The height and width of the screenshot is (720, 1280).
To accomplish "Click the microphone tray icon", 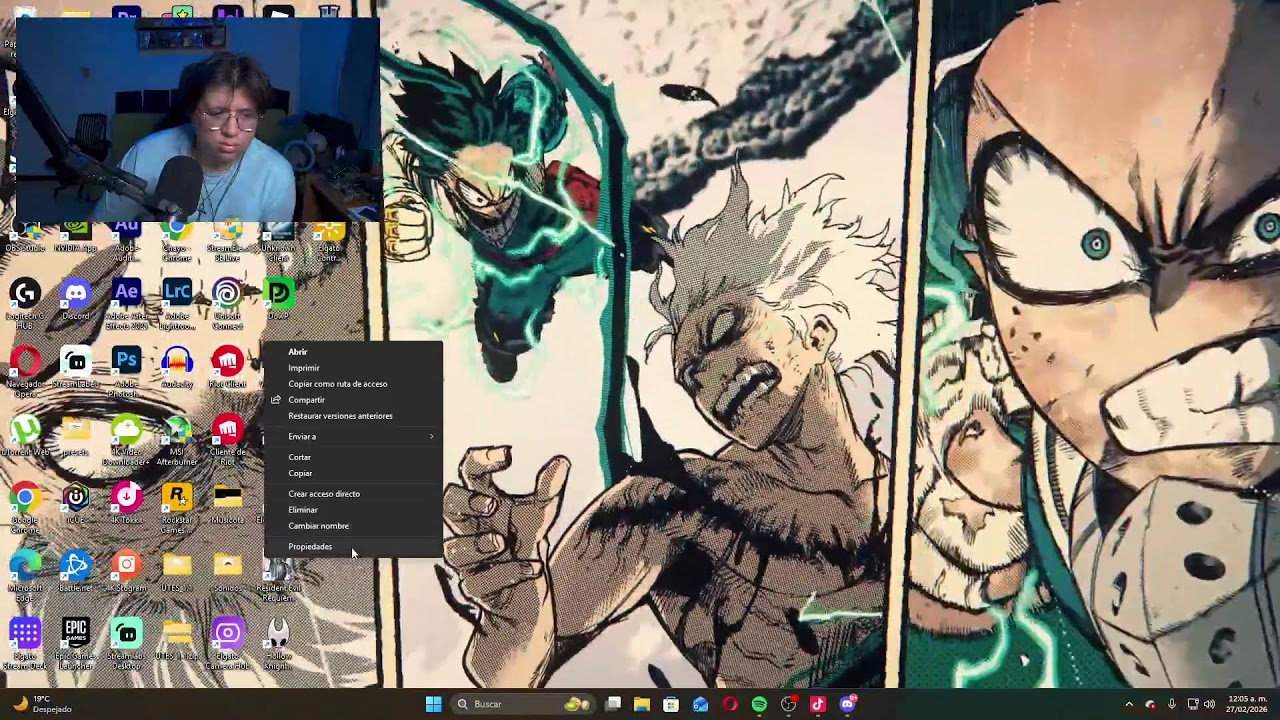I will (1171, 704).
